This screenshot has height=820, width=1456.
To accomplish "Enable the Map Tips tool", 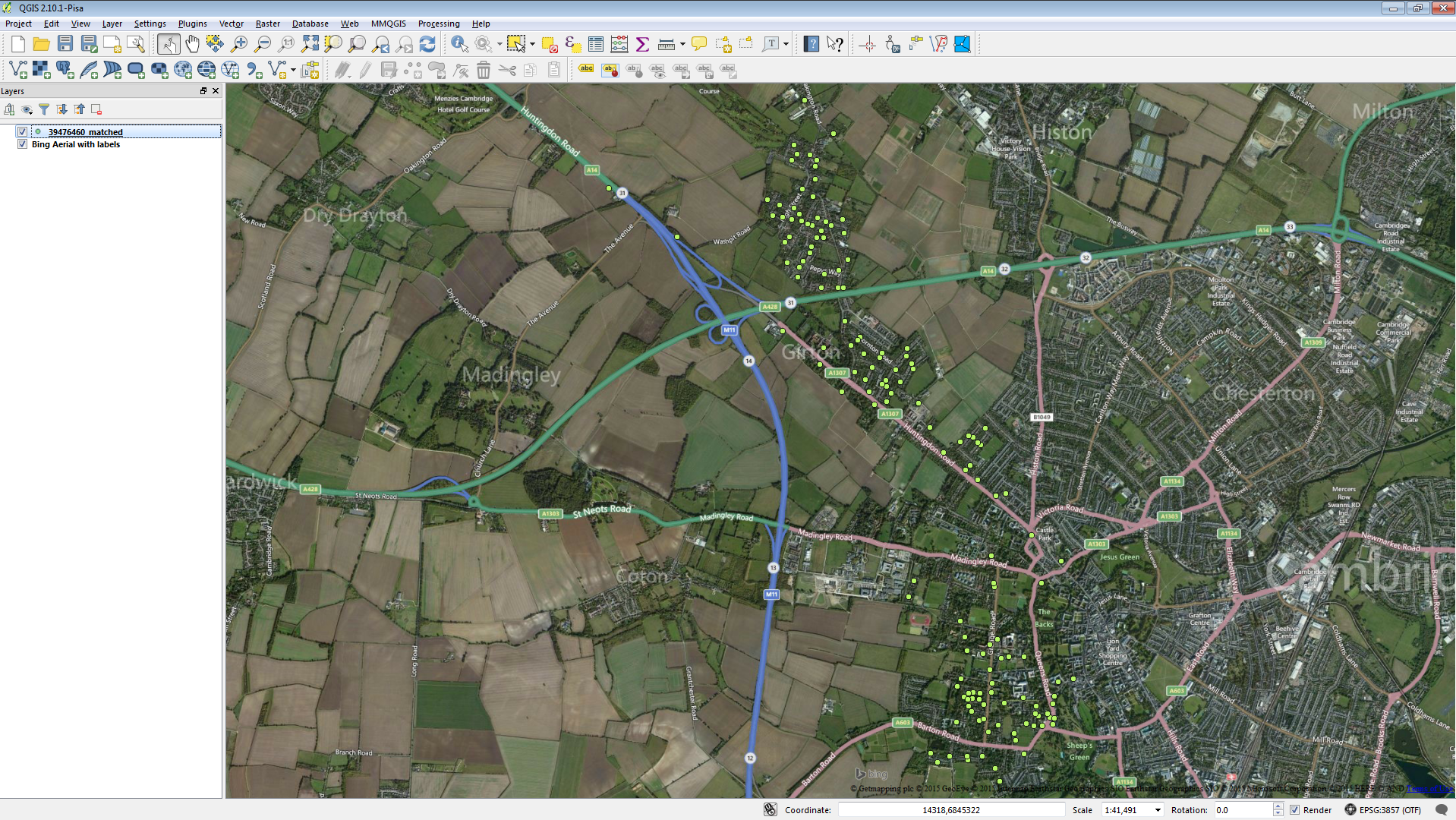I will pos(699,44).
